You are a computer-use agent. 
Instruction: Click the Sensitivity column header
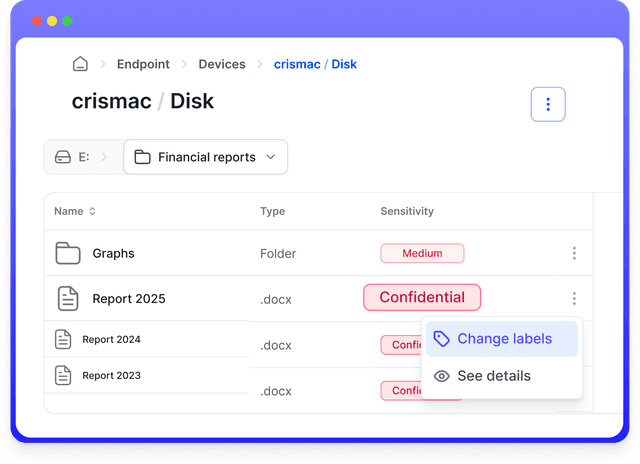[407, 212]
